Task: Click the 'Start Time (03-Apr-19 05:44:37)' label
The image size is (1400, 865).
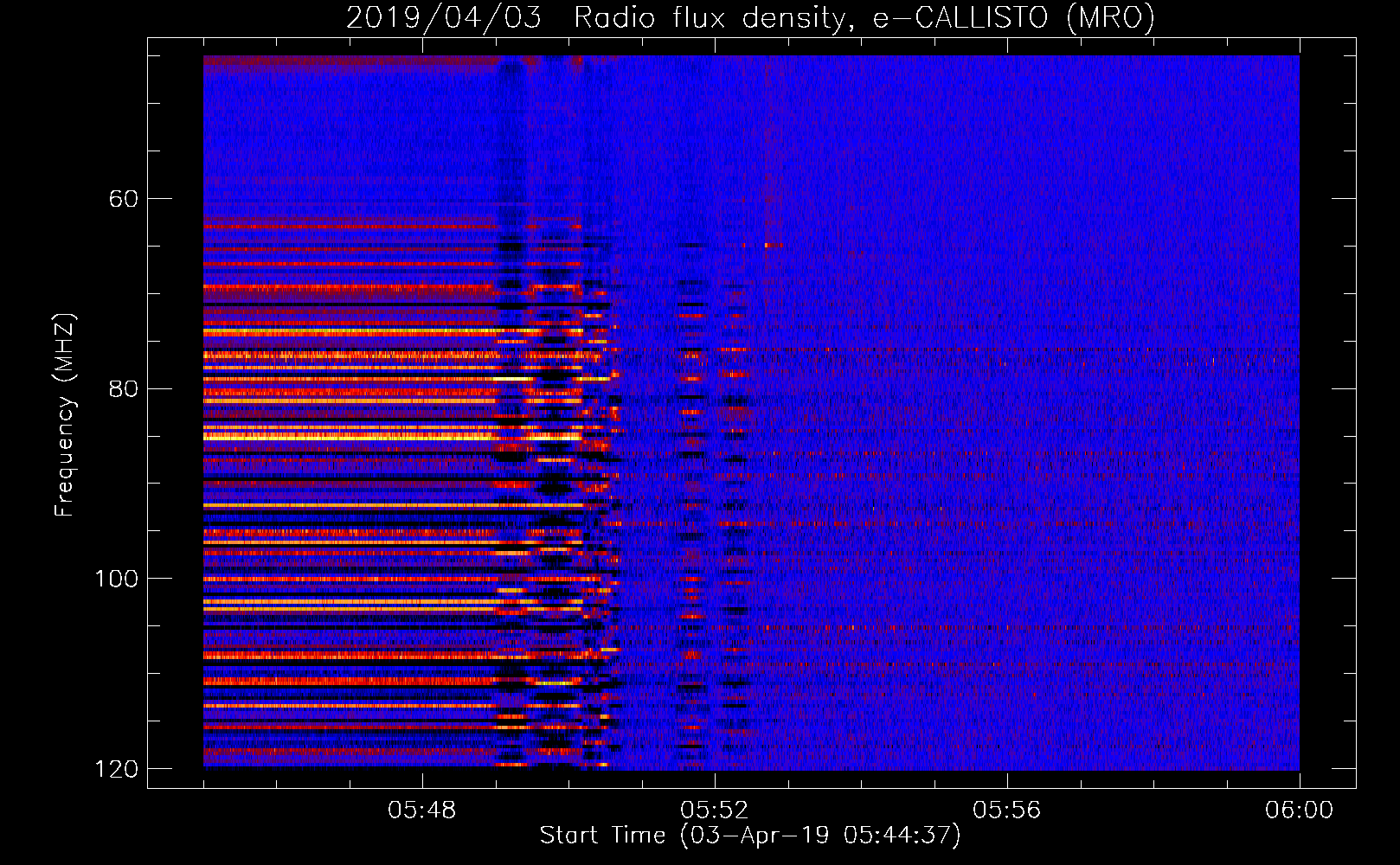Action: coord(750,836)
